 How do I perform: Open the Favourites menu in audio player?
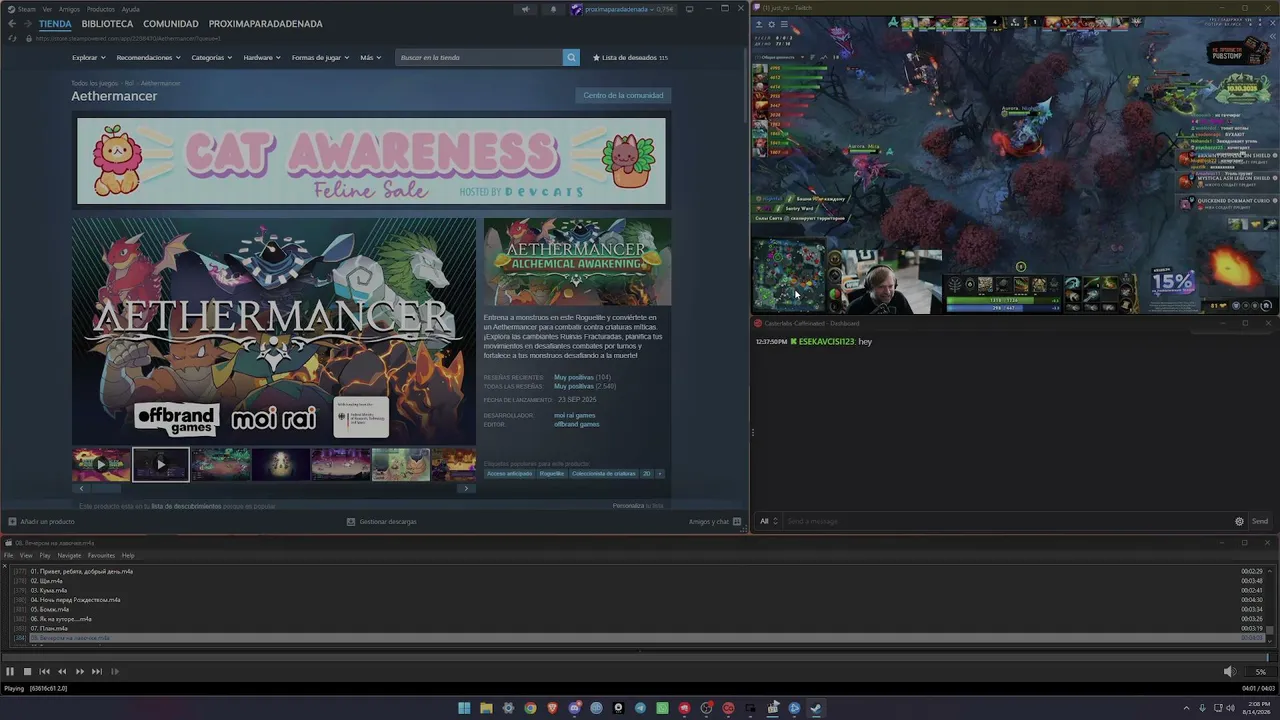click(101, 556)
